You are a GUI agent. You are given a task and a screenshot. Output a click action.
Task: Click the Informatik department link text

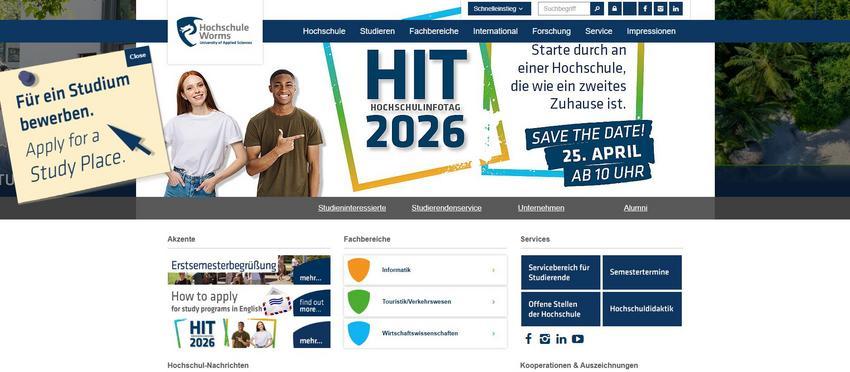tap(396, 270)
